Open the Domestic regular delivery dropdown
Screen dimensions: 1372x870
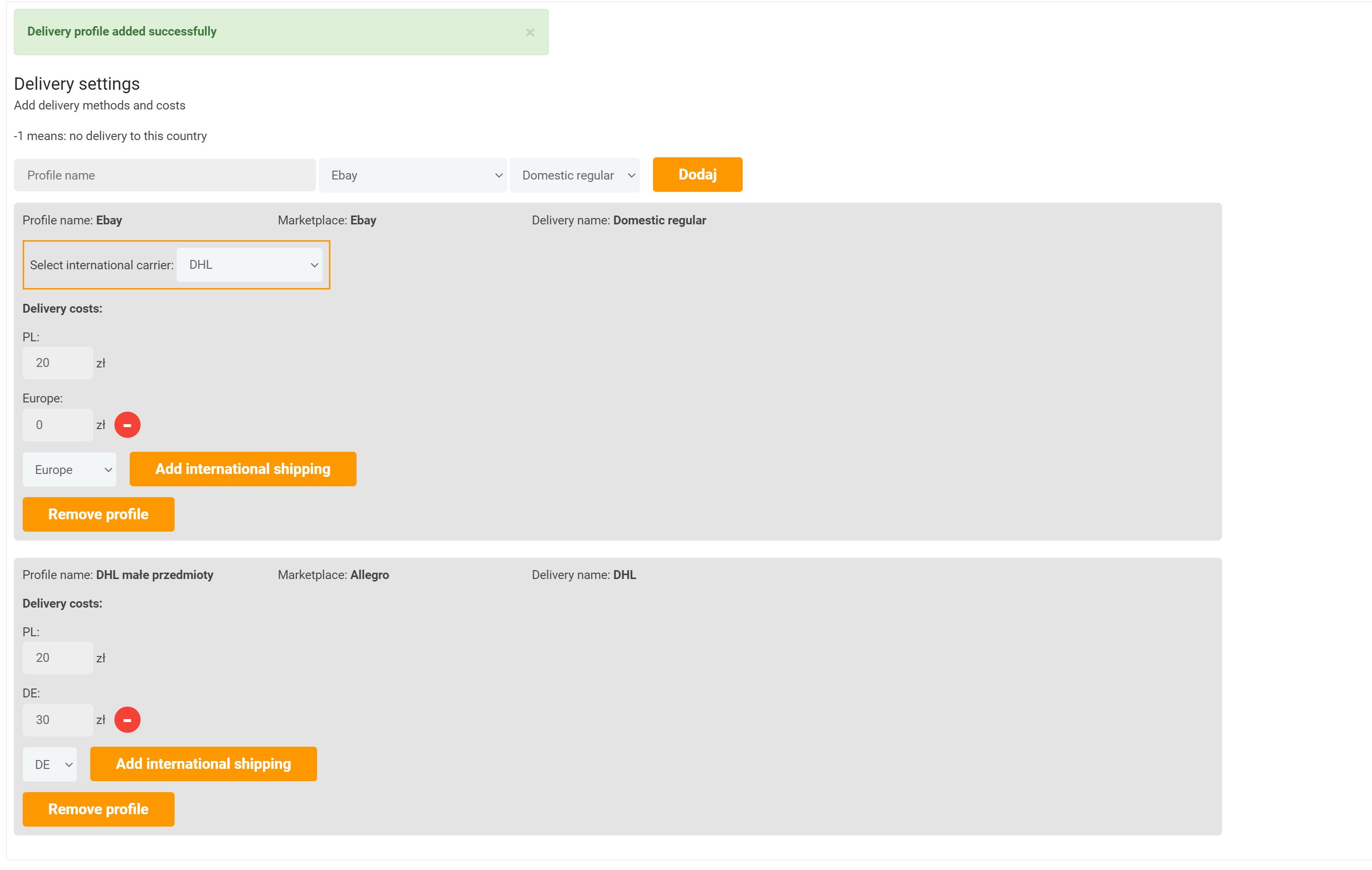(x=575, y=176)
